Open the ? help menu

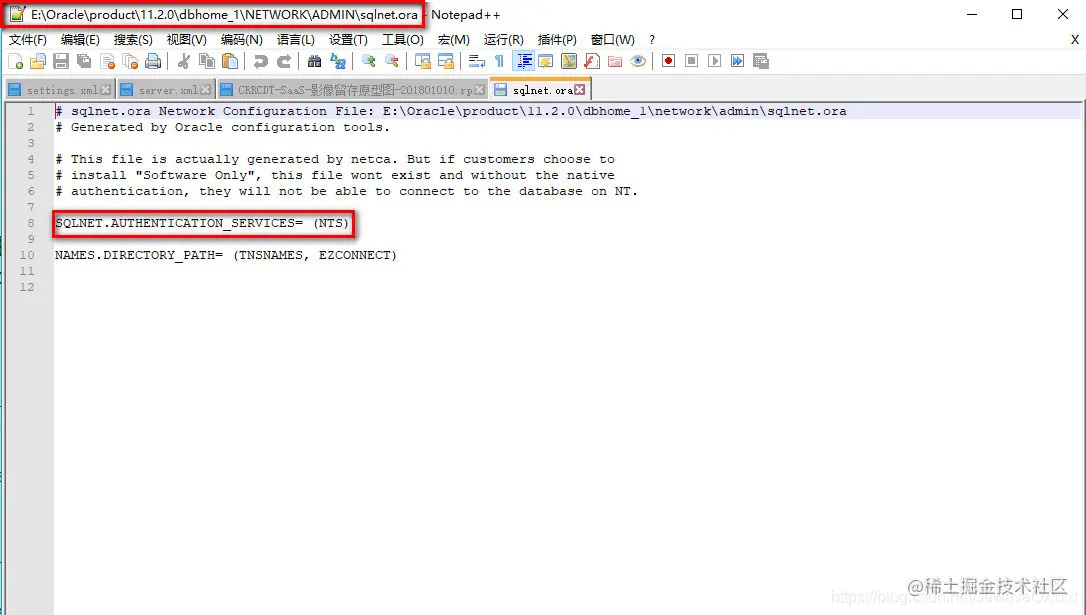click(652, 39)
